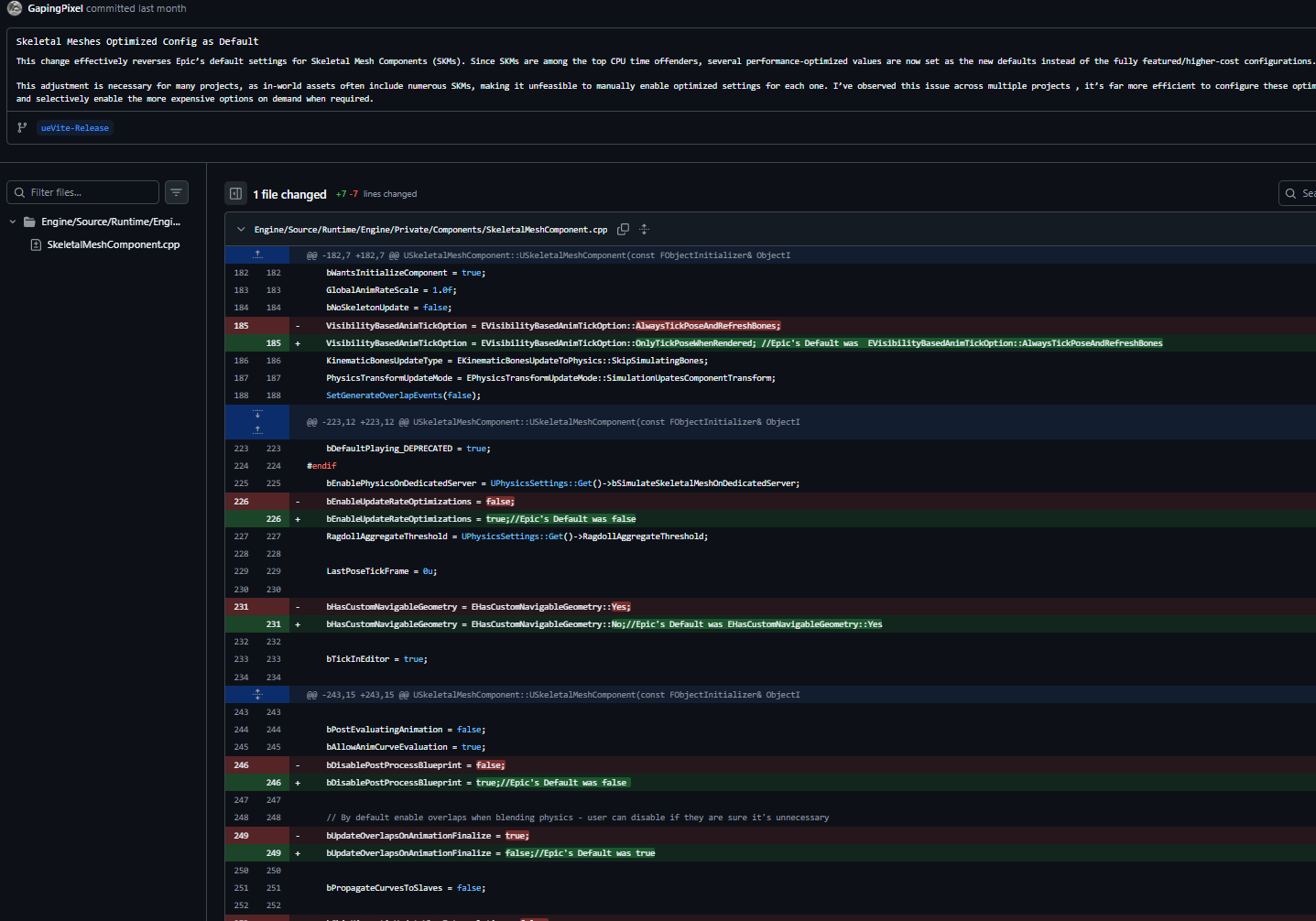The width and height of the screenshot is (1316, 921).
Task: Toggle the split diff view icon
Action: [x=235, y=193]
